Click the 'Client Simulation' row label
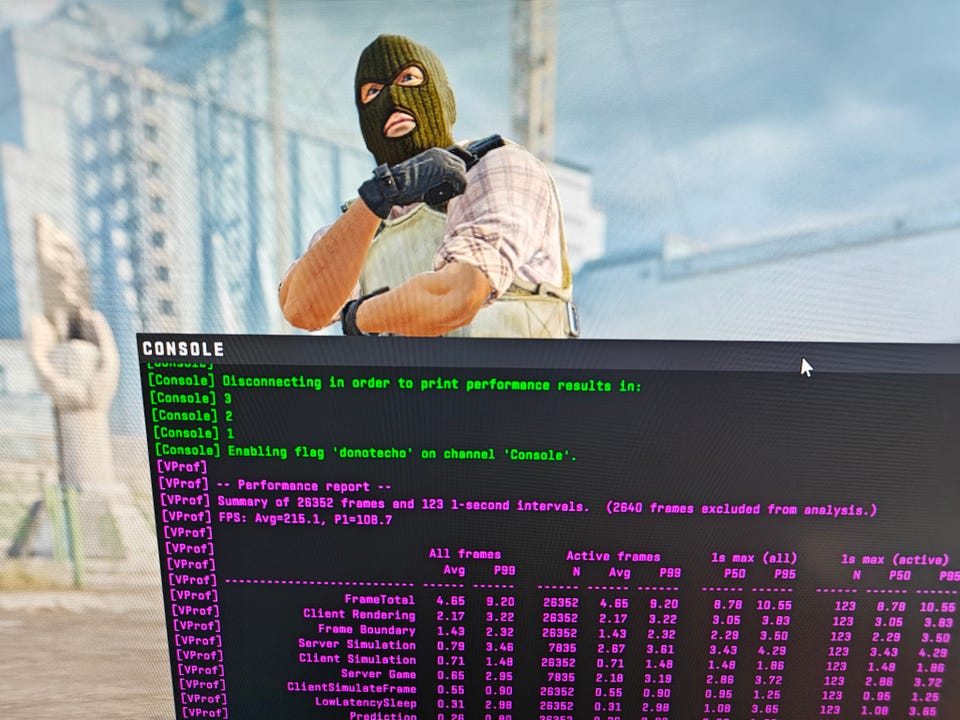 (x=358, y=659)
